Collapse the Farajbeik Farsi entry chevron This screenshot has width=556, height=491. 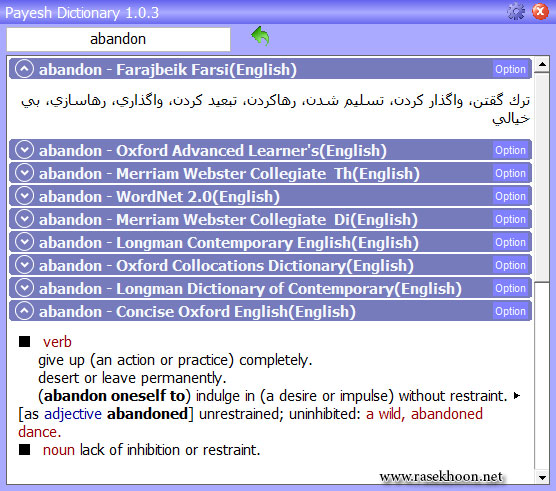pyautogui.click(x=24, y=69)
